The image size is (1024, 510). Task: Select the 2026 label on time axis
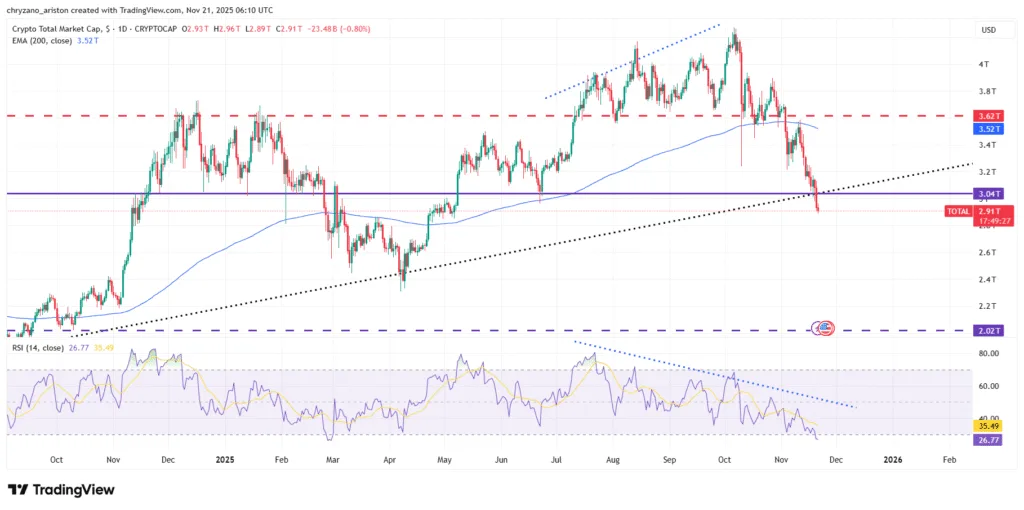click(x=893, y=459)
